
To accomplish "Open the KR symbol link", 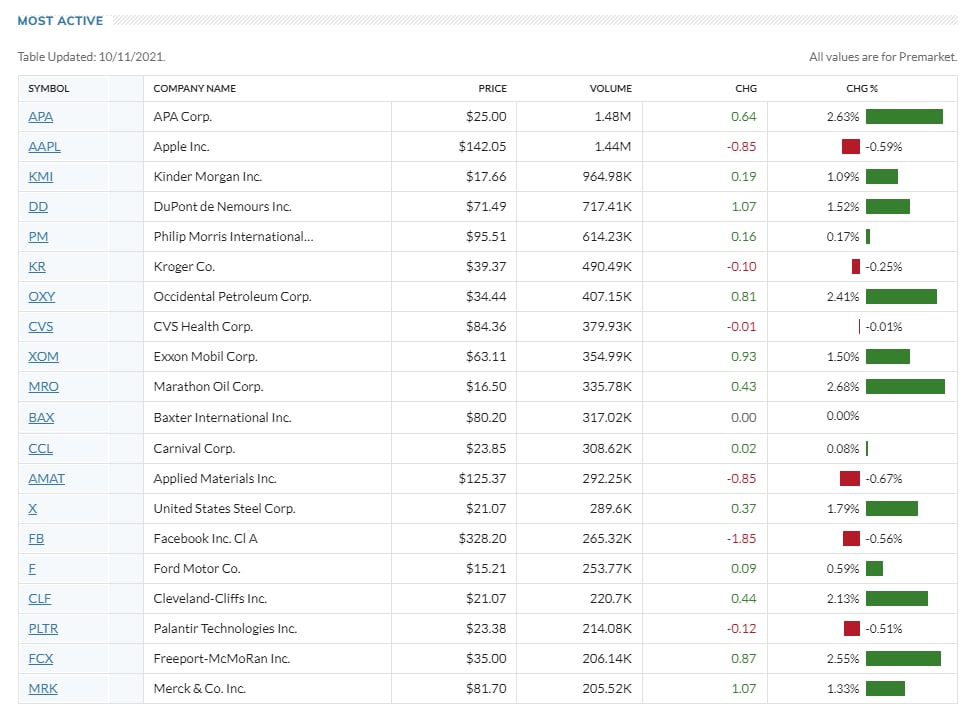I will (x=37, y=266).
